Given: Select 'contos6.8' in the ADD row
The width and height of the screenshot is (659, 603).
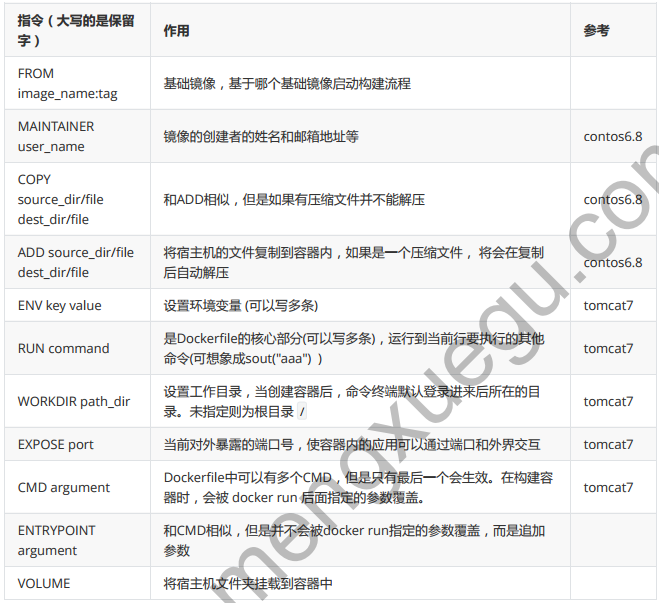Looking at the screenshot, I should pos(613,263).
